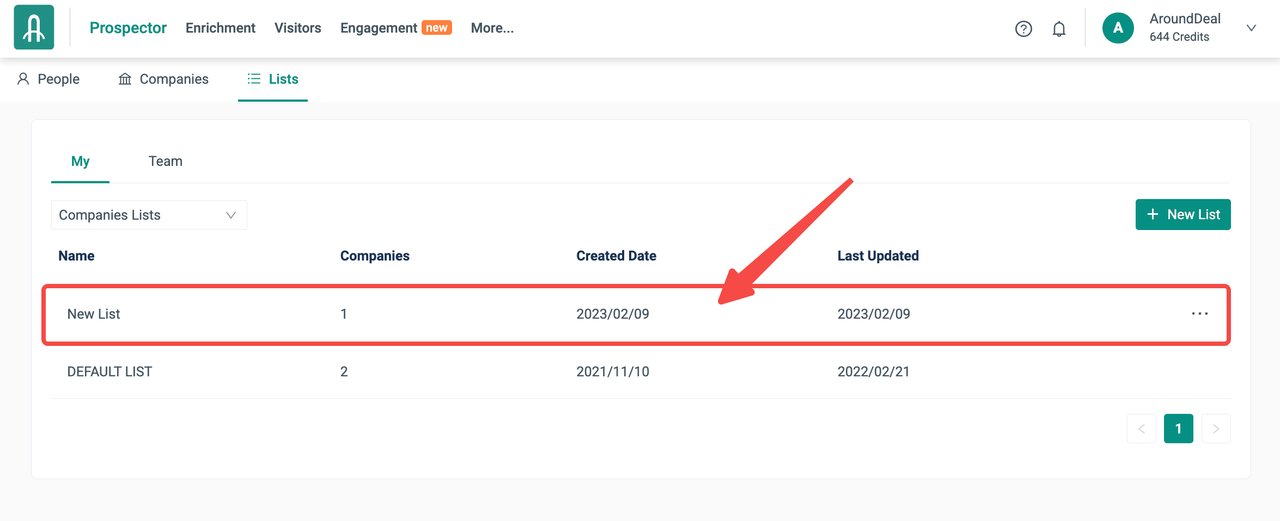
Task: Open the notifications bell icon
Action: click(1059, 29)
